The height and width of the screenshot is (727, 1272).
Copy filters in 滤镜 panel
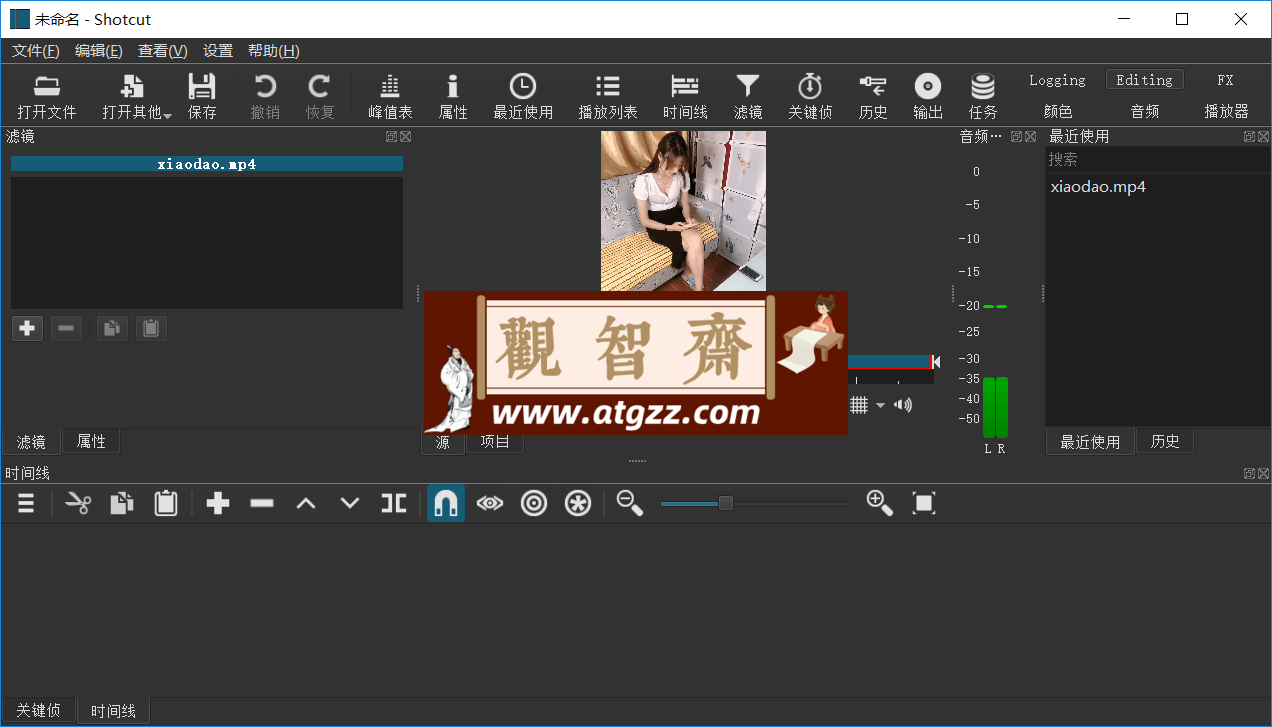click(112, 328)
